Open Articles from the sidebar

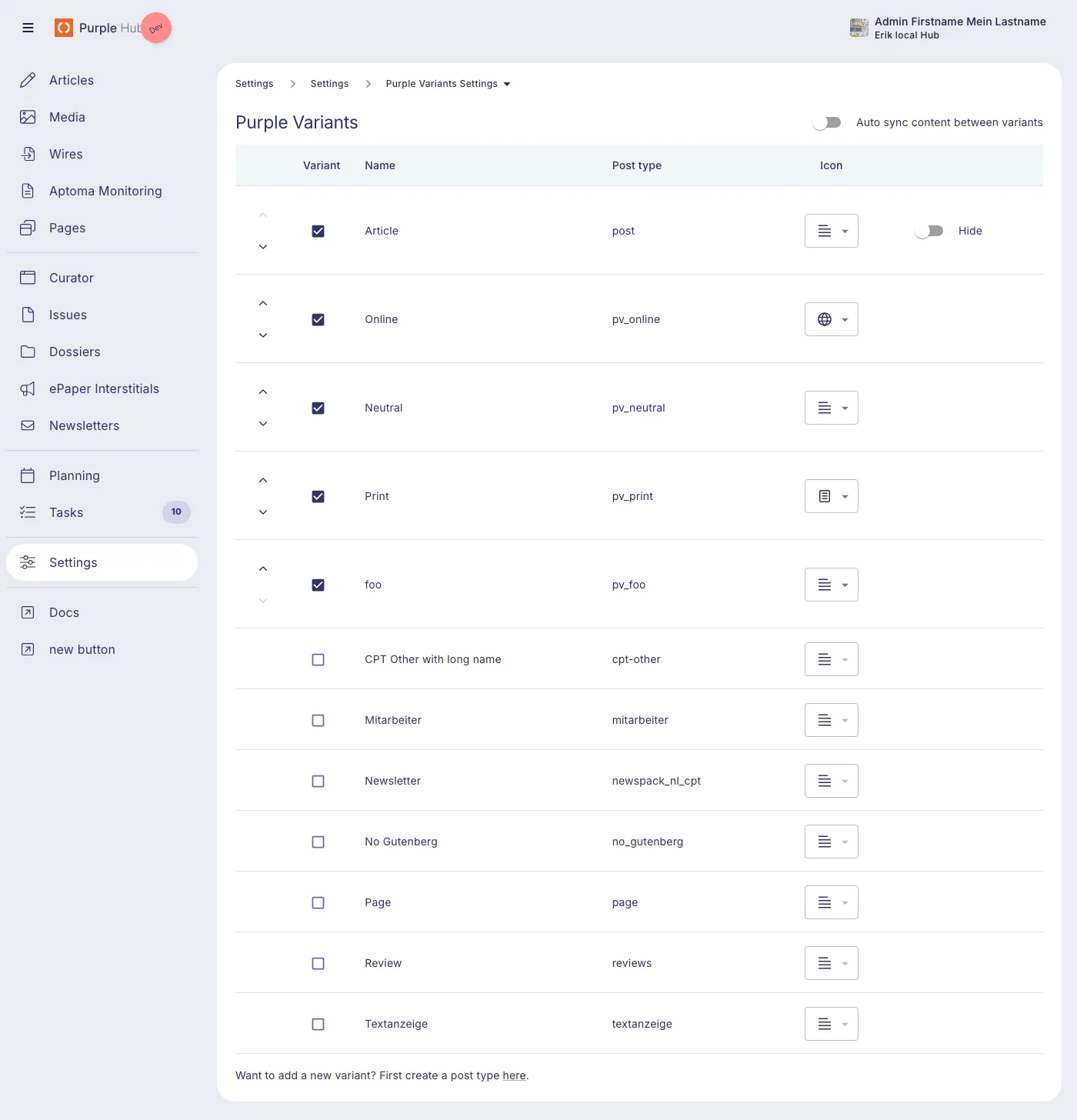tap(102, 80)
